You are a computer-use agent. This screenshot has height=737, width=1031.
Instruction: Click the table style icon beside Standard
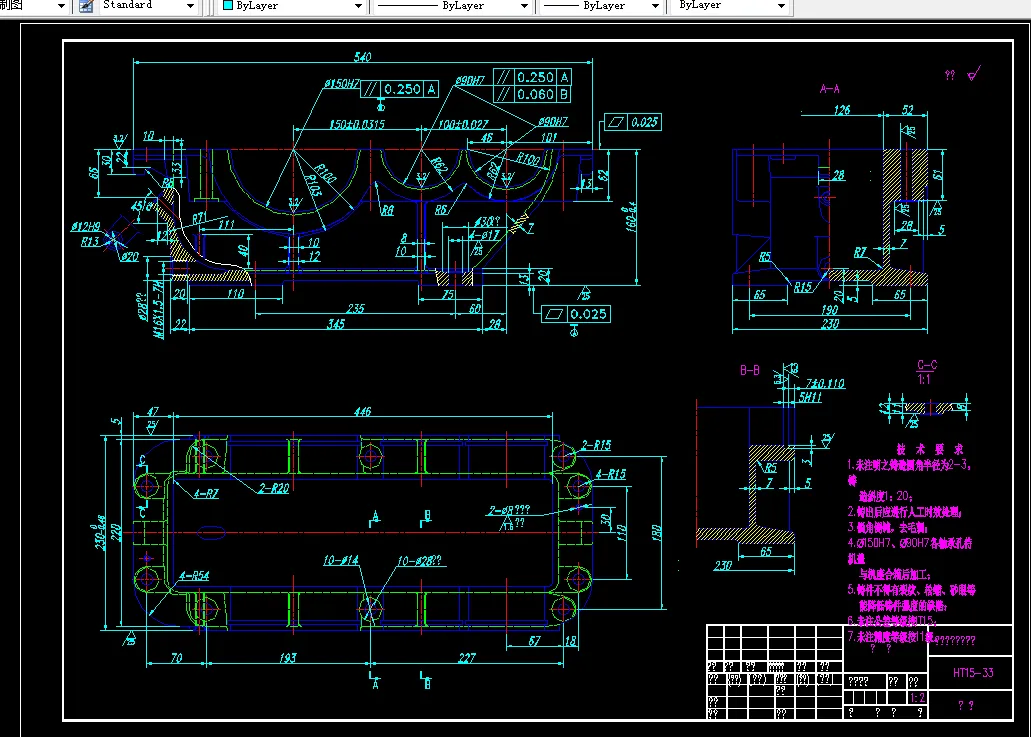(x=86, y=6)
